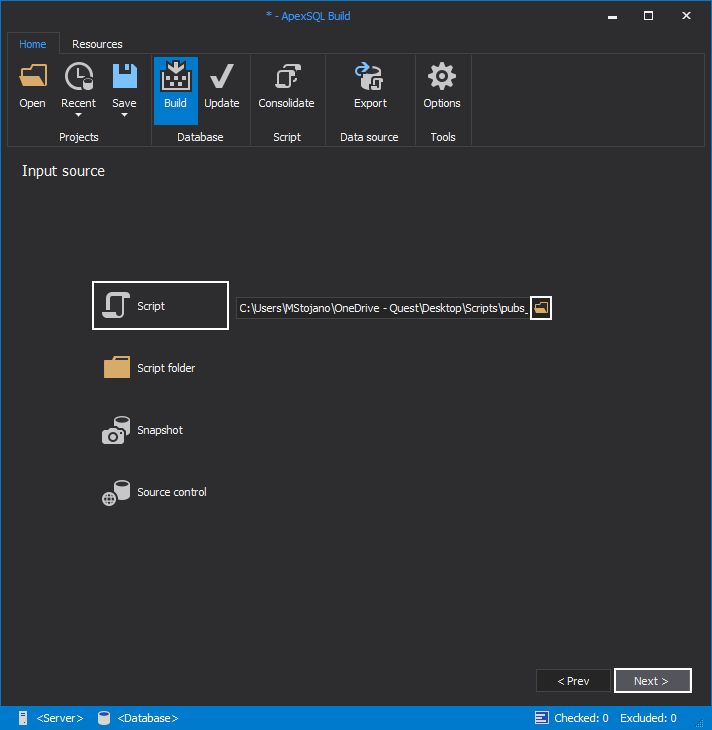Minimize the ApexSQL Build window
This screenshot has height=730, width=712.
612,16
